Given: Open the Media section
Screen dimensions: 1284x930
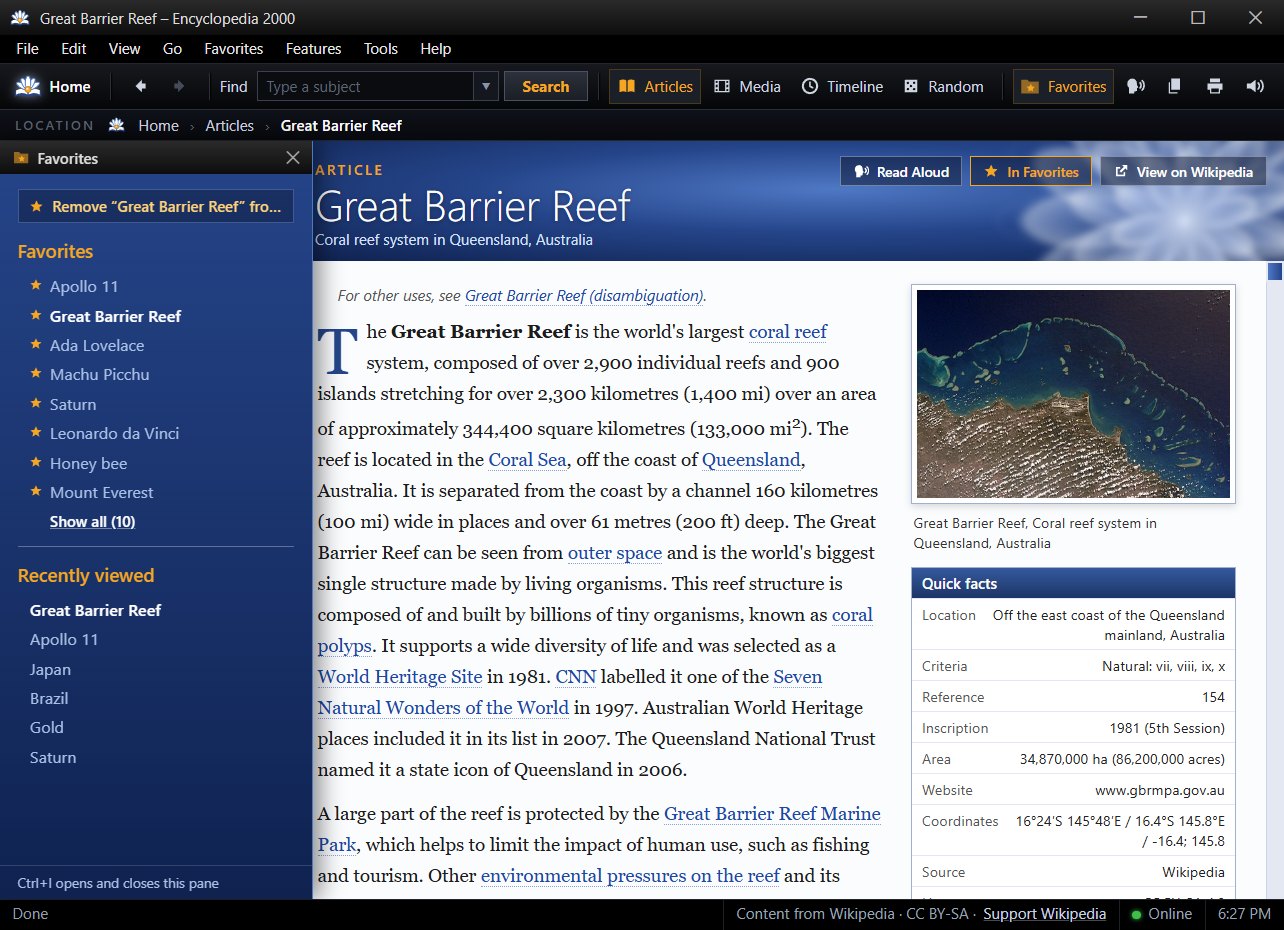Looking at the screenshot, I should click(747, 87).
